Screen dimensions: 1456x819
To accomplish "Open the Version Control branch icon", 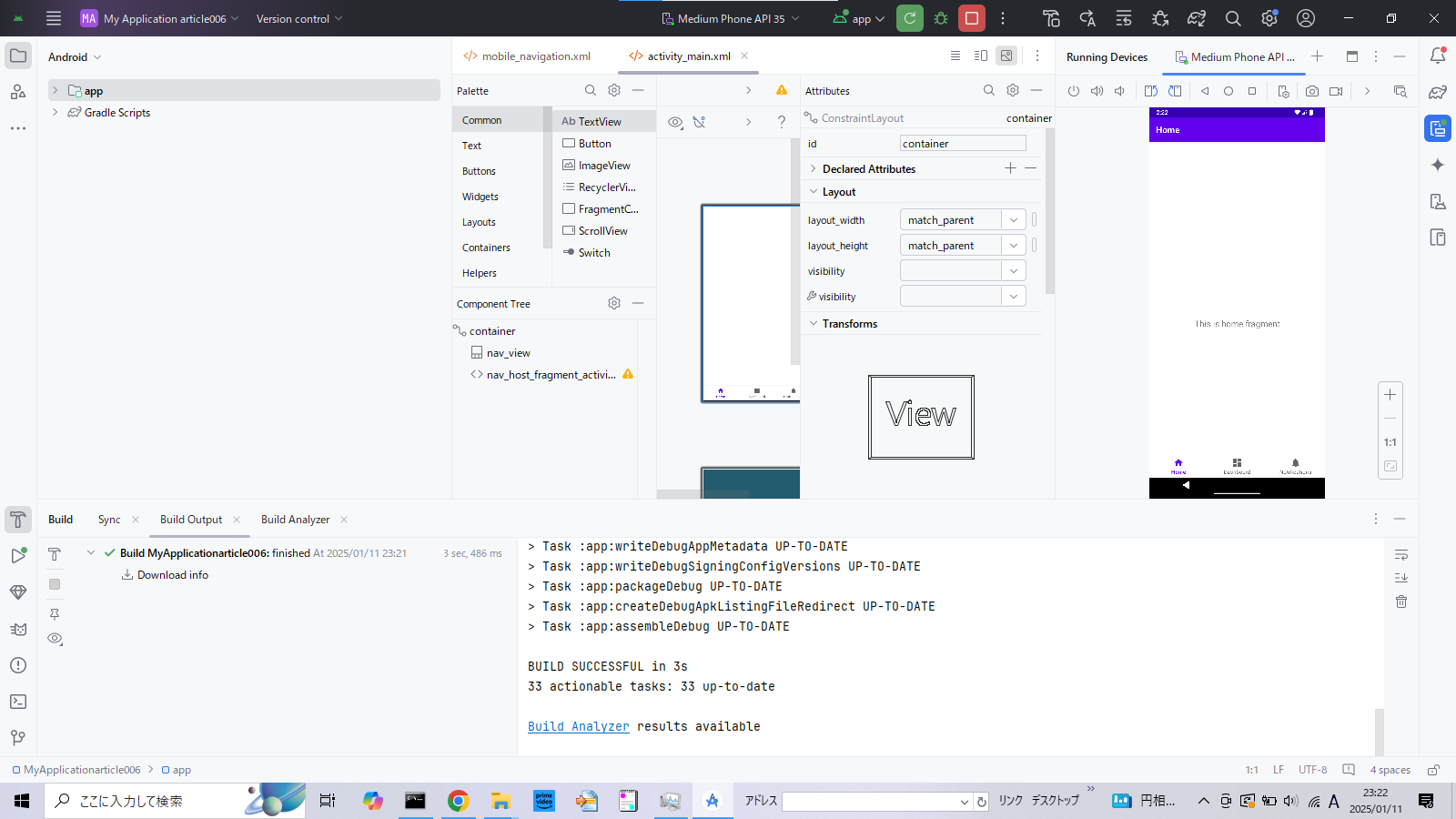I will 18,738.
